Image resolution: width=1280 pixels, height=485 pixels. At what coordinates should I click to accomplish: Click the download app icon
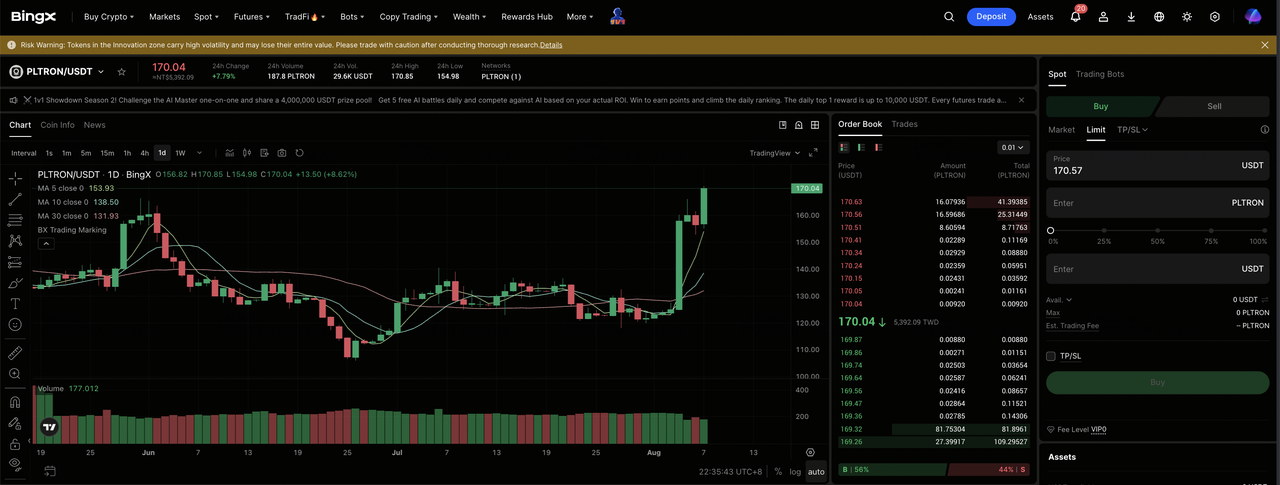[x=1131, y=17]
